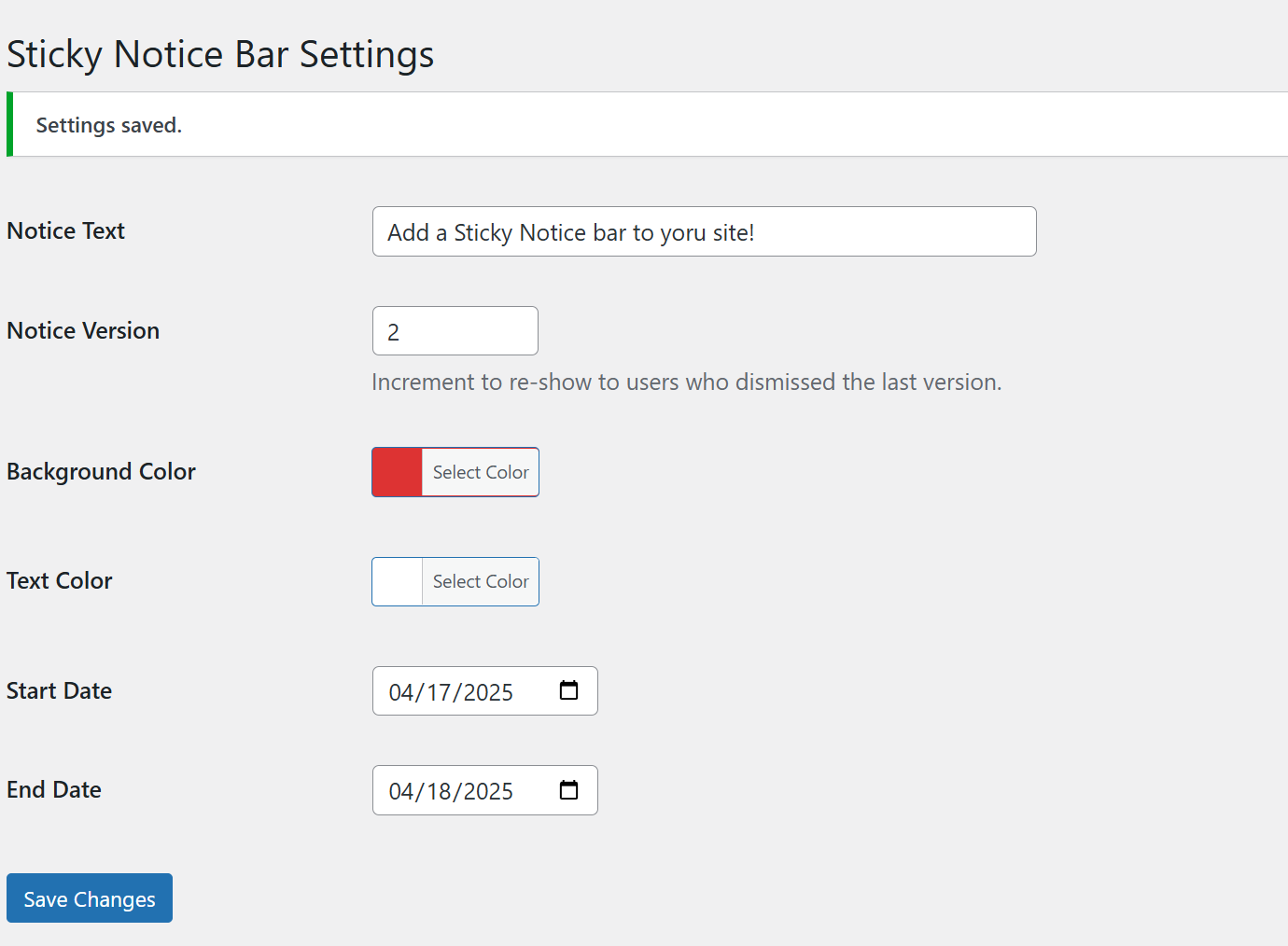Viewport: 1288px width, 946px height.
Task: Click the End Date field showing 04/18/2025
Action: click(485, 790)
